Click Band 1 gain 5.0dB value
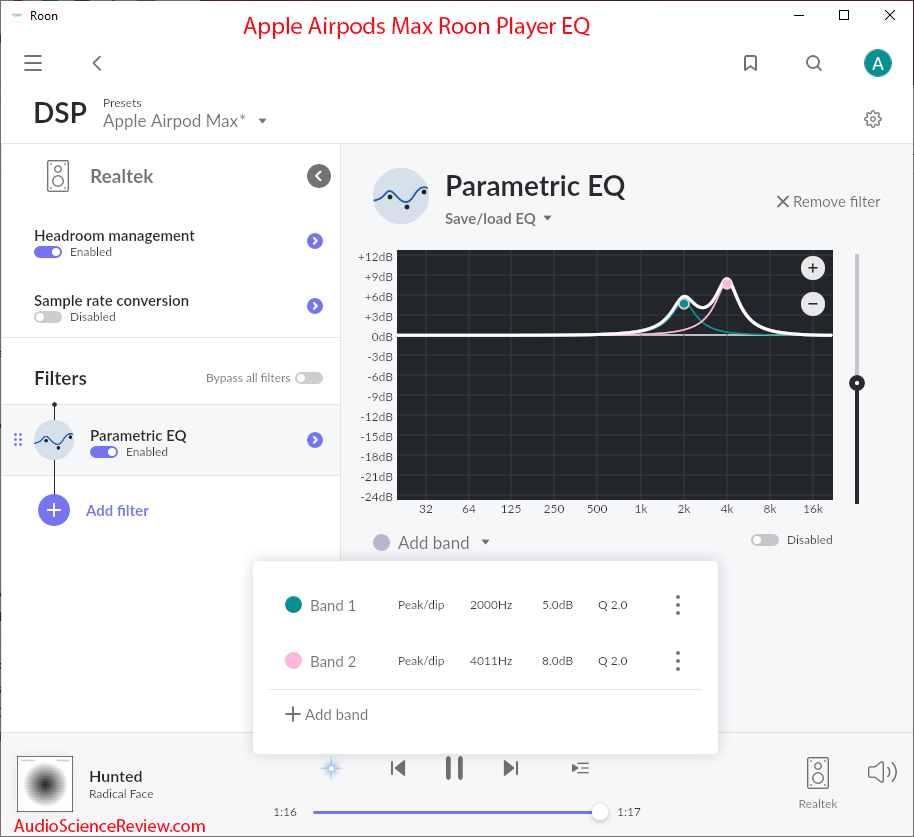Screen dimensions: 914x837 (x=557, y=605)
